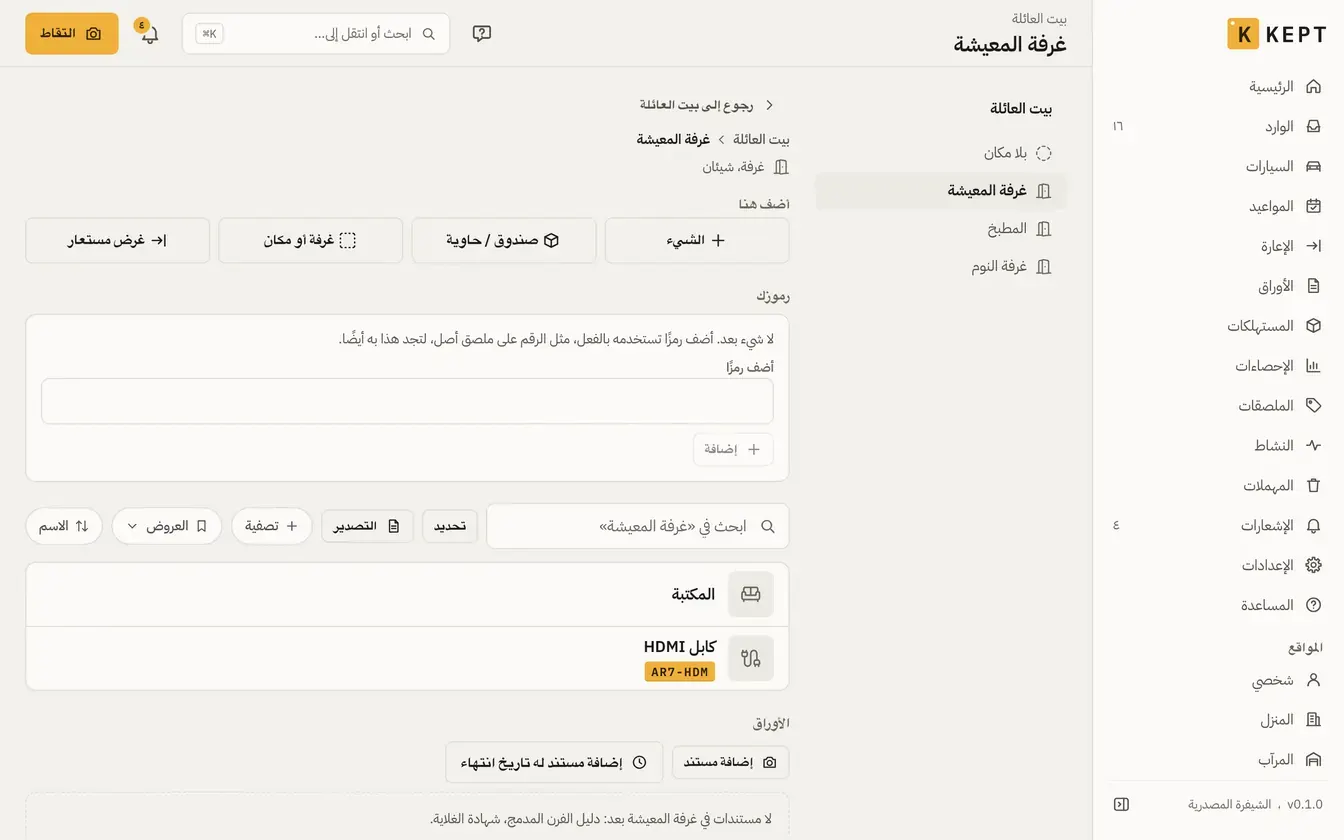1344x840 pixels.
Task: Open the تصفية filter chip
Action: coord(272,526)
